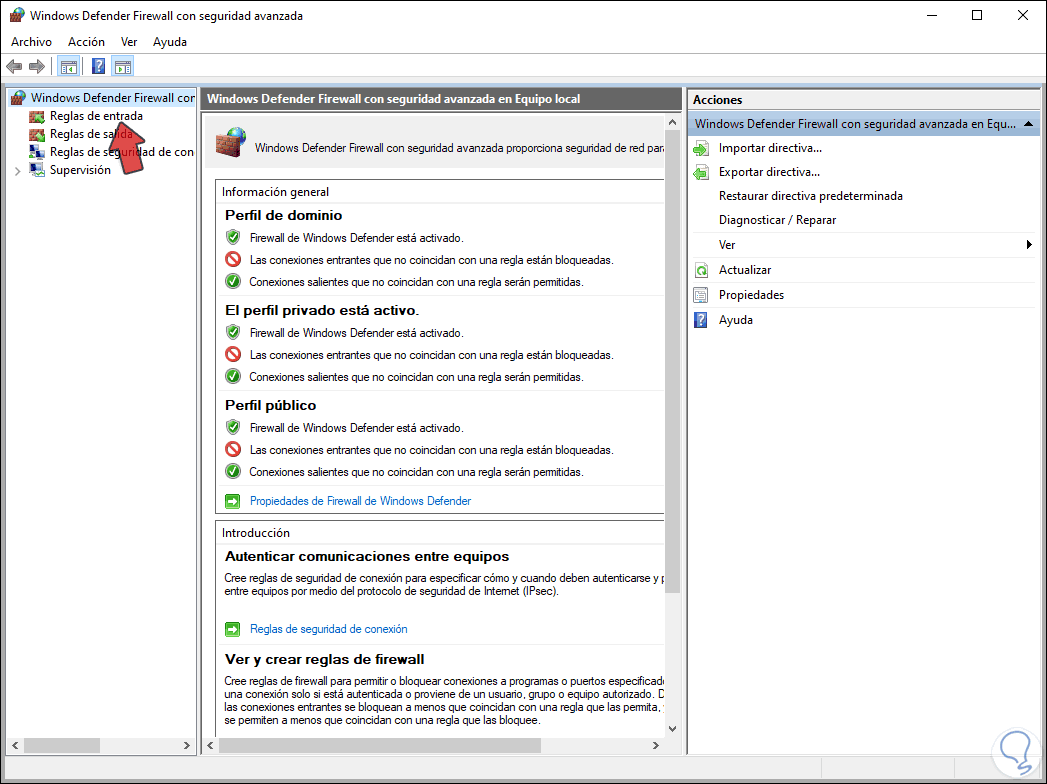The height and width of the screenshot is (784, 1047).
Task: Click the firewall globe icon in the center header
Action: click(231, 142)
